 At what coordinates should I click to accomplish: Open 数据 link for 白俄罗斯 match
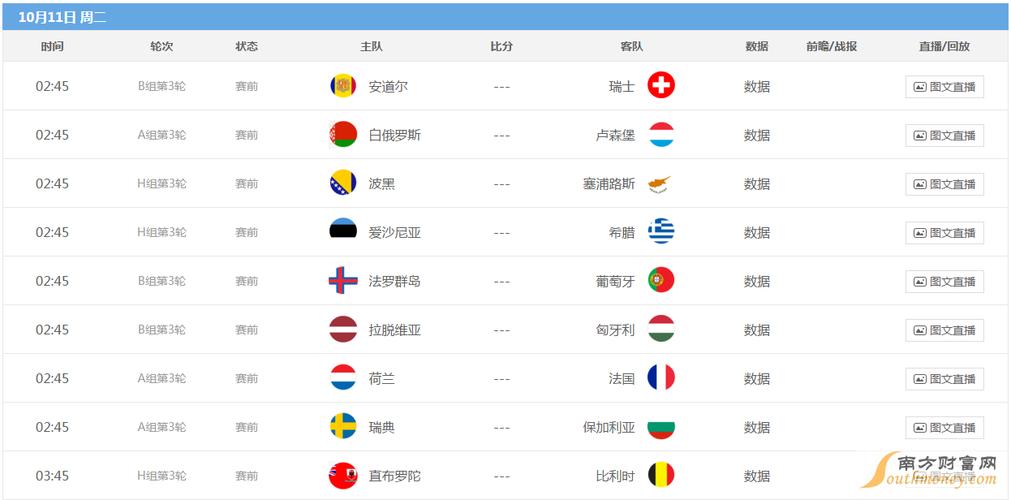[x=756, y=135]
